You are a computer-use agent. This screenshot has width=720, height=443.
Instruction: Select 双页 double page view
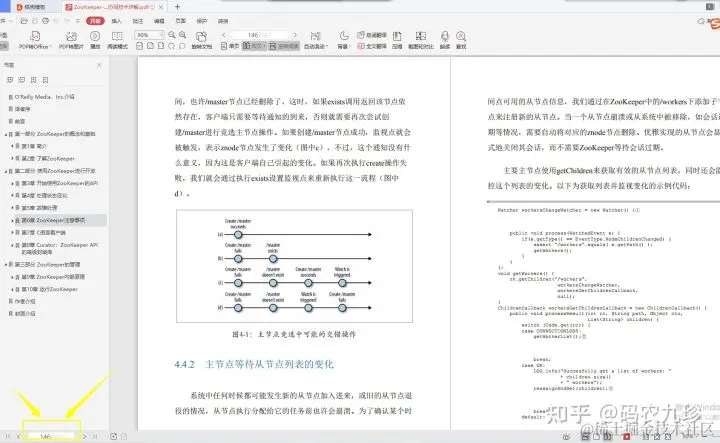click(x=254, y=46)
